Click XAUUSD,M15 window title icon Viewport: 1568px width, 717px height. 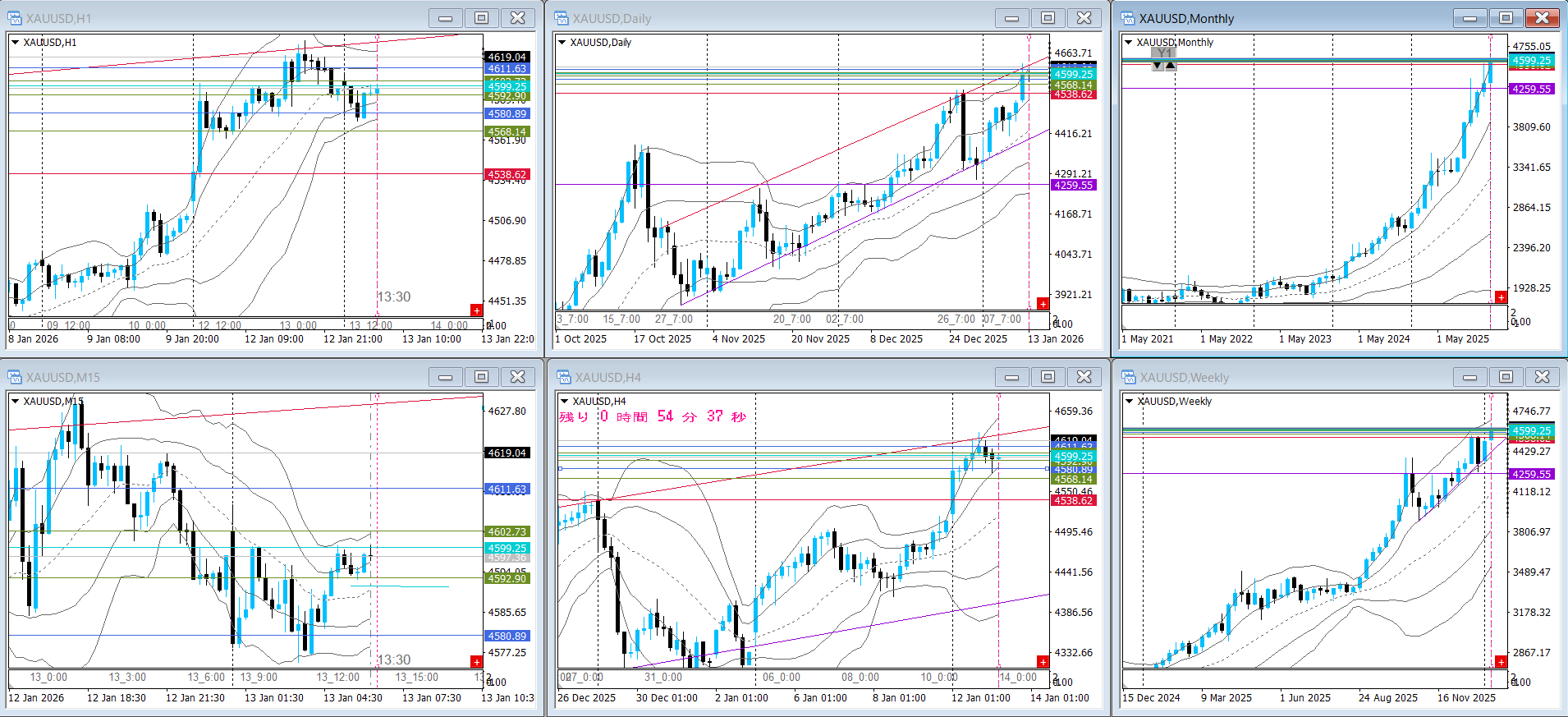[15, 377]
